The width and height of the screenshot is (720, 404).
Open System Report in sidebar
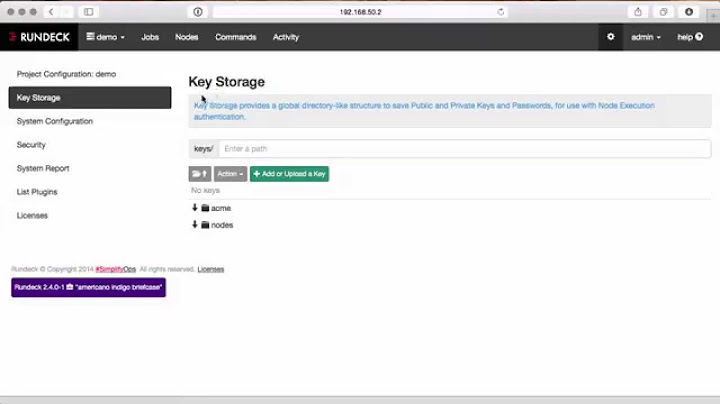tap(43, 168)
